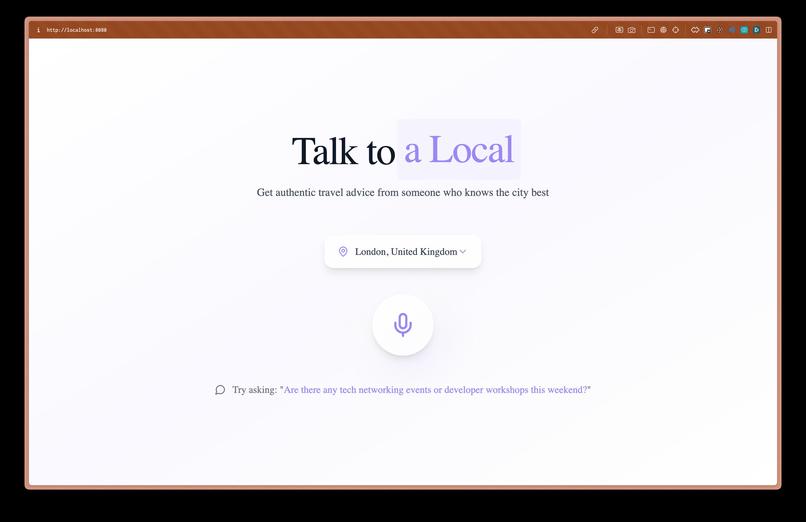Click the dark circular D extension icon
The height and width of the screenshot is (522, 806).
pyautogui.click(x=757, y=30)
